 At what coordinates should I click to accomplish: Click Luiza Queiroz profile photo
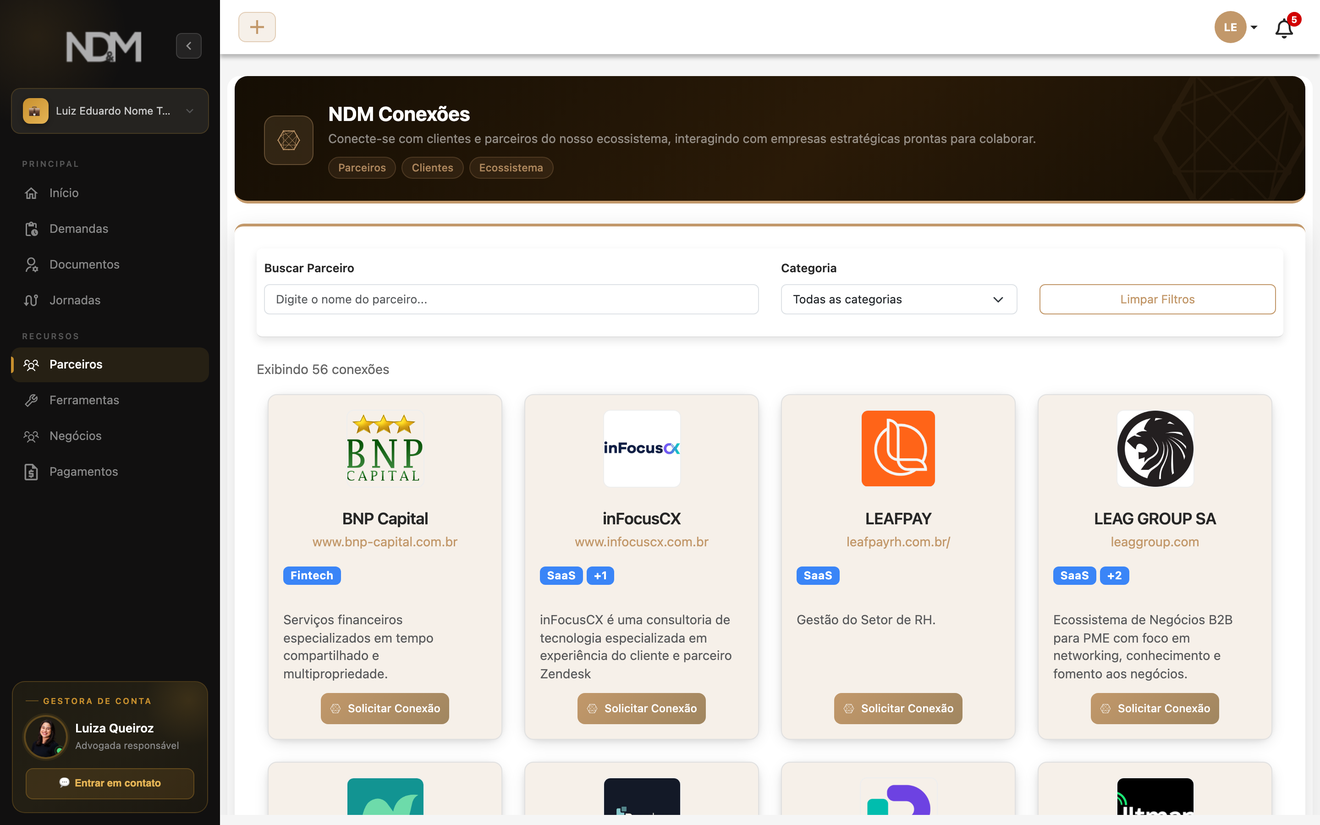click(46, 737)
